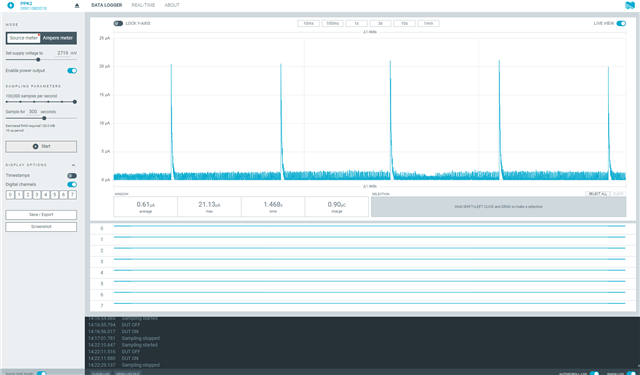Select the Ampere meter mode
Viewport: 640px width, 375px height.
tap(58, 38)
